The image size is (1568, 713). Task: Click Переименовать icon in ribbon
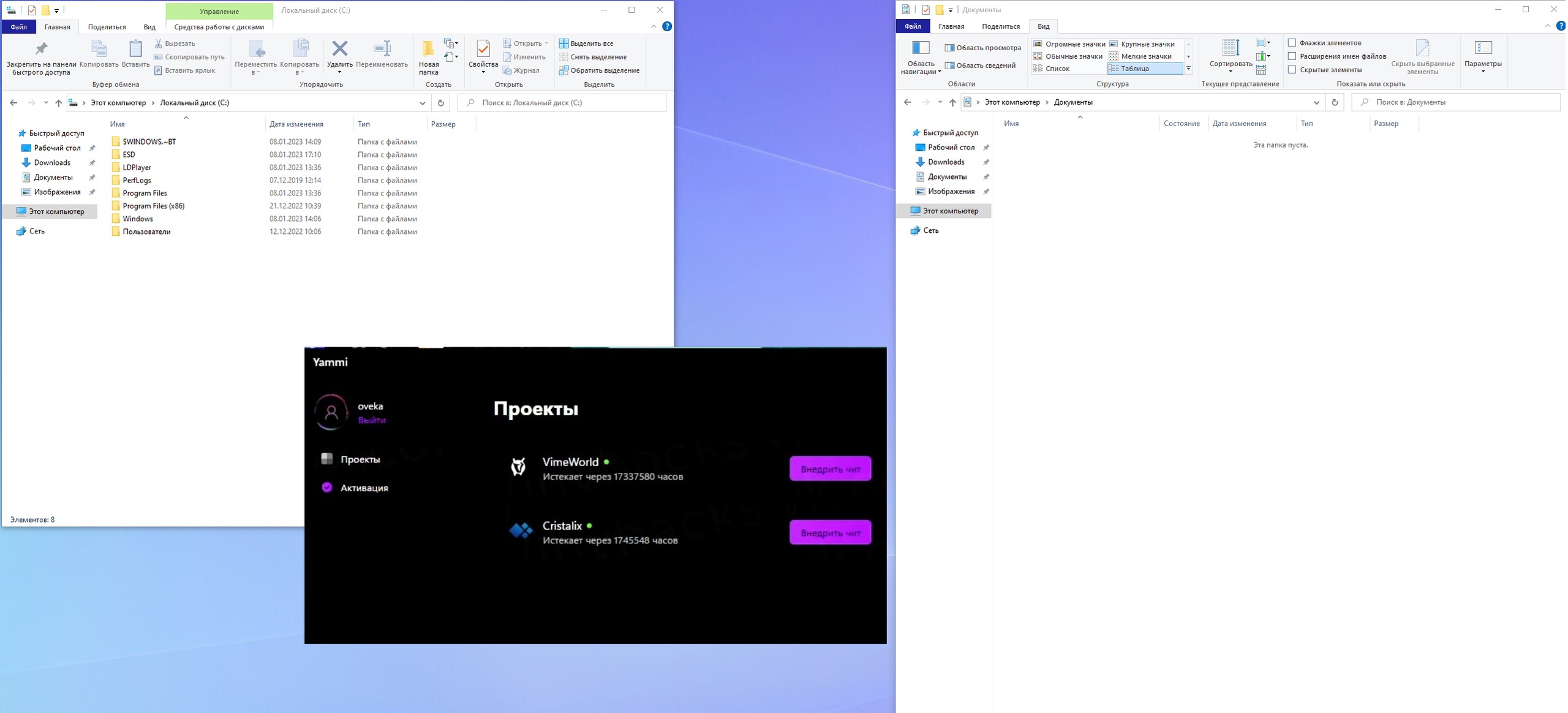tap(382, 54)
